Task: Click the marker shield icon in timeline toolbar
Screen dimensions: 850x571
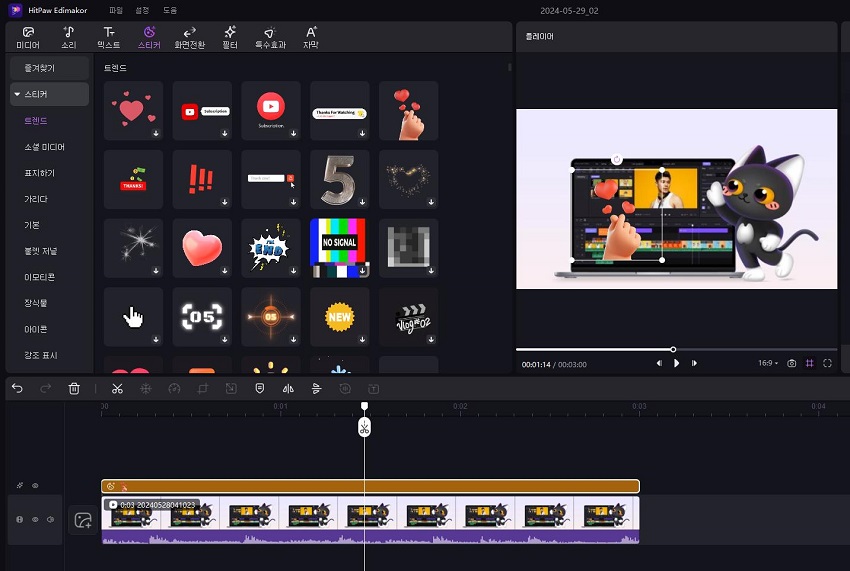Action: 260,388
